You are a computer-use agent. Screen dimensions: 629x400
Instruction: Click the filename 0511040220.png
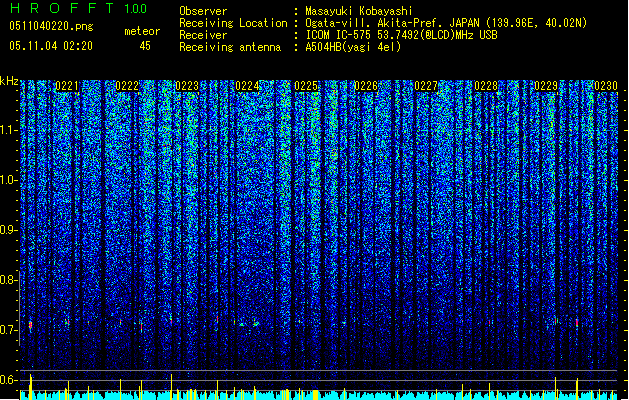(51, 26)
